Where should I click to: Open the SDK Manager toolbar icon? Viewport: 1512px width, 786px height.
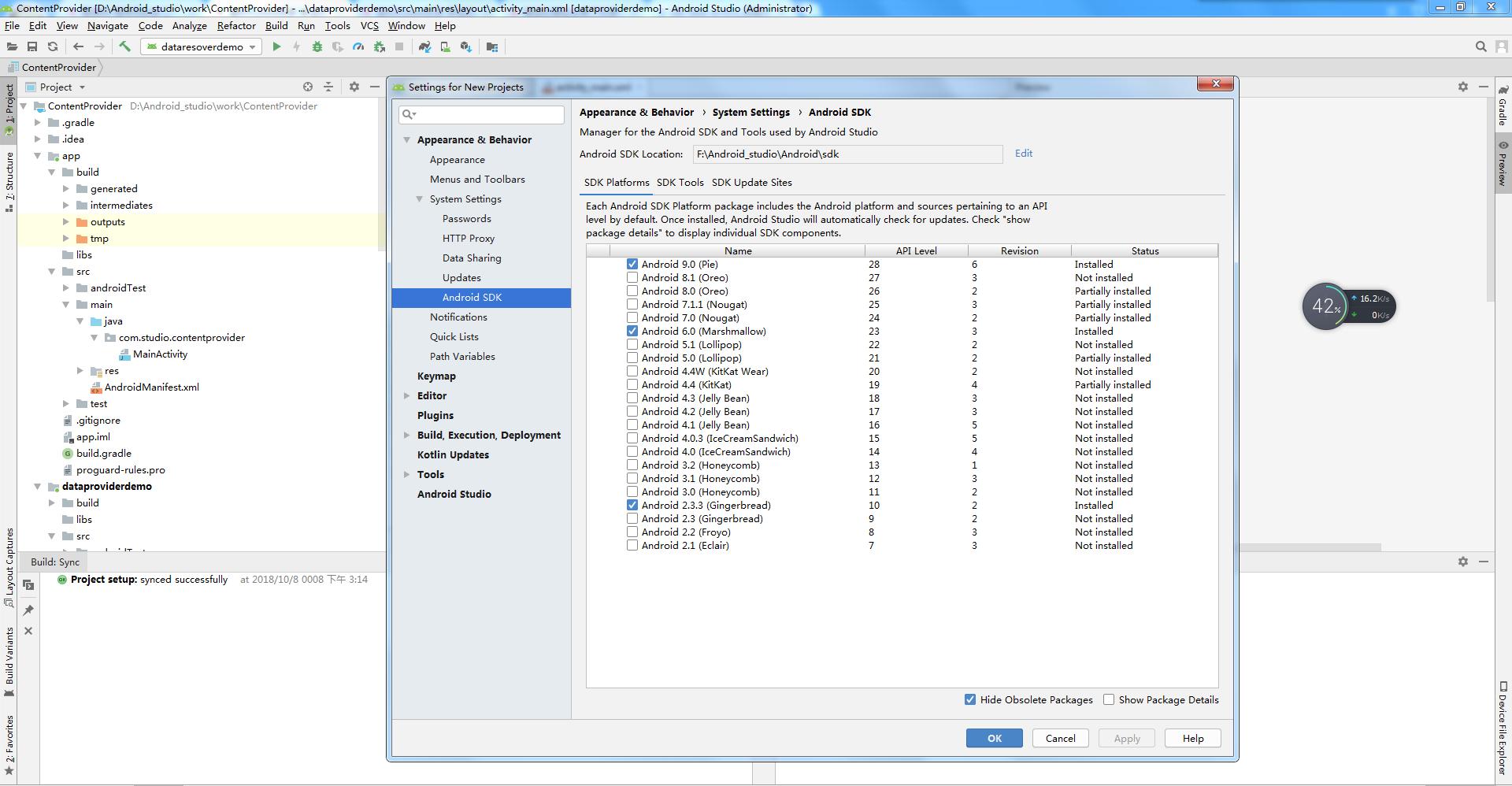click(x=466, y=47)
